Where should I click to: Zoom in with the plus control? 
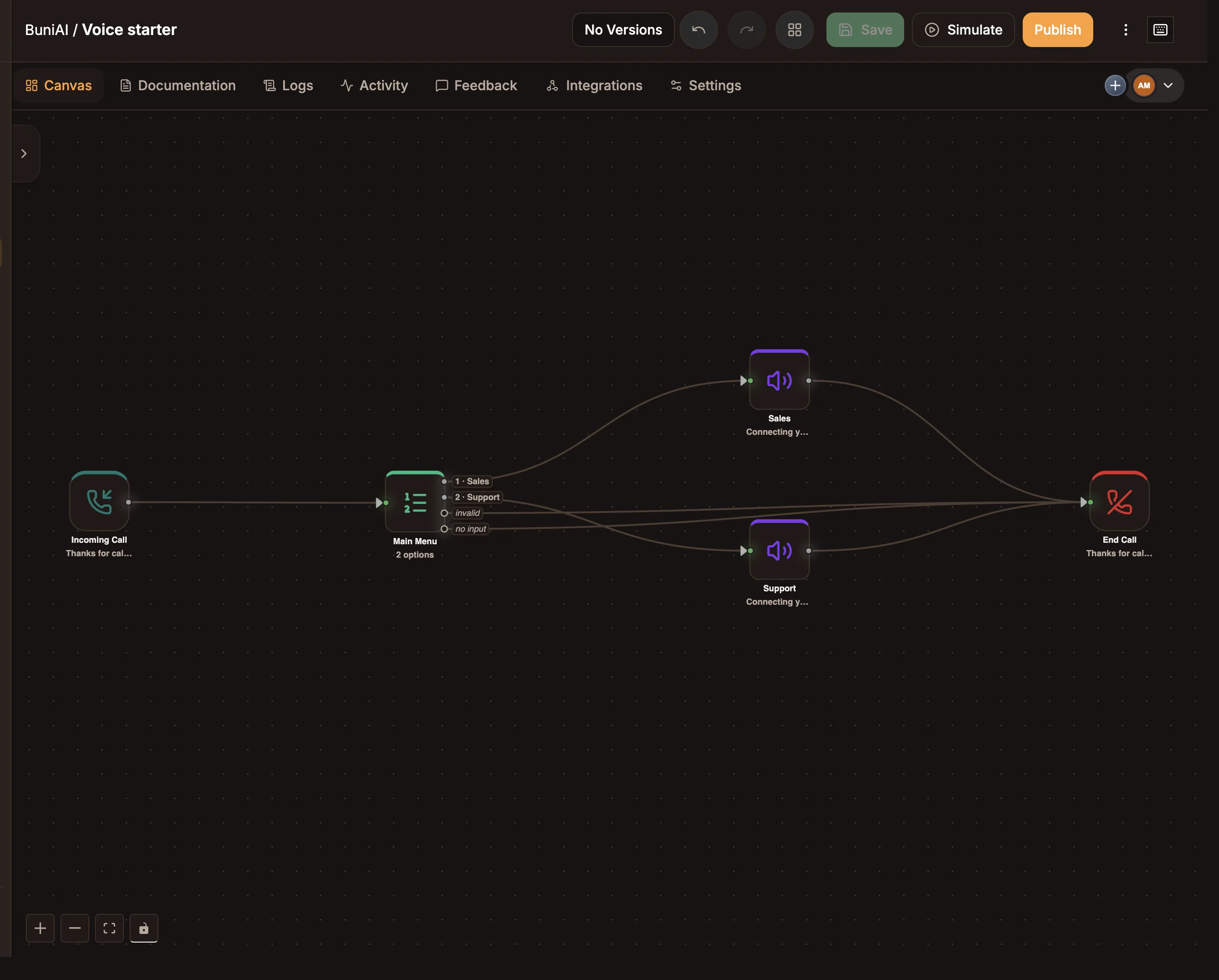pyautogui.click(x=40, y=928)
